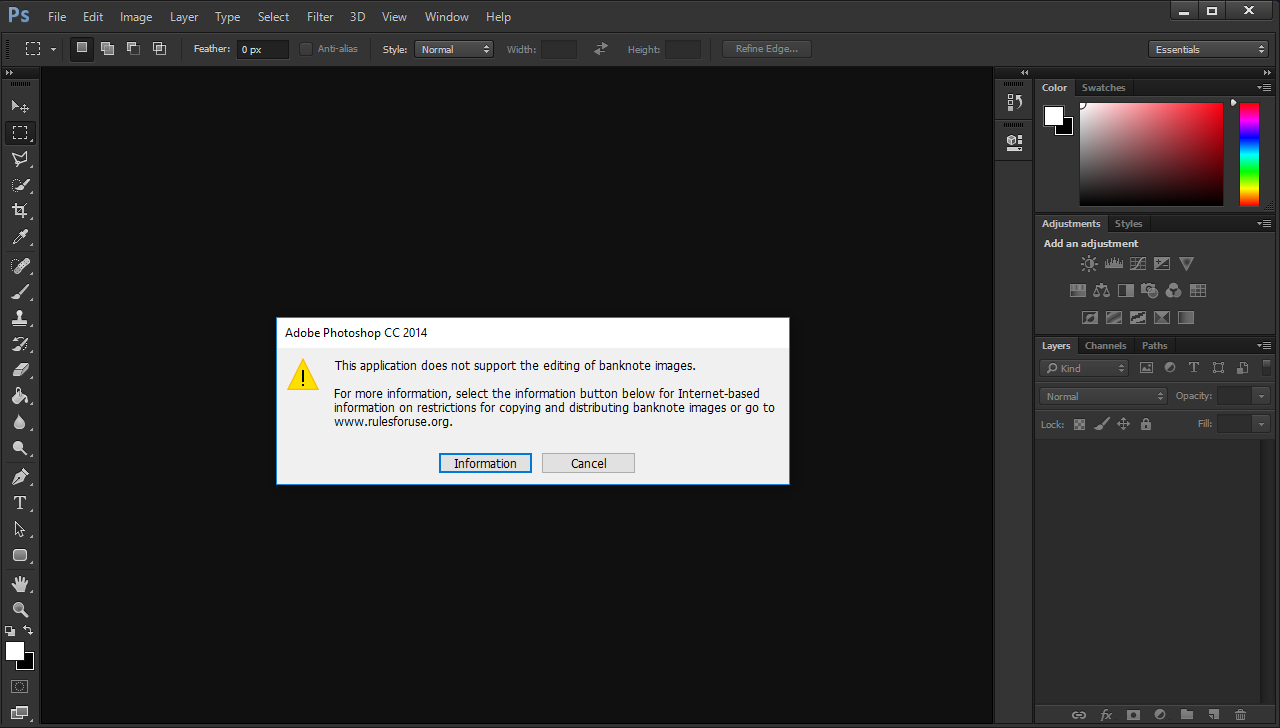Open the Style dropdown set to Normal
This screenshot has width=1280, height=728.
pyautogui.click(x=454, y=49)
